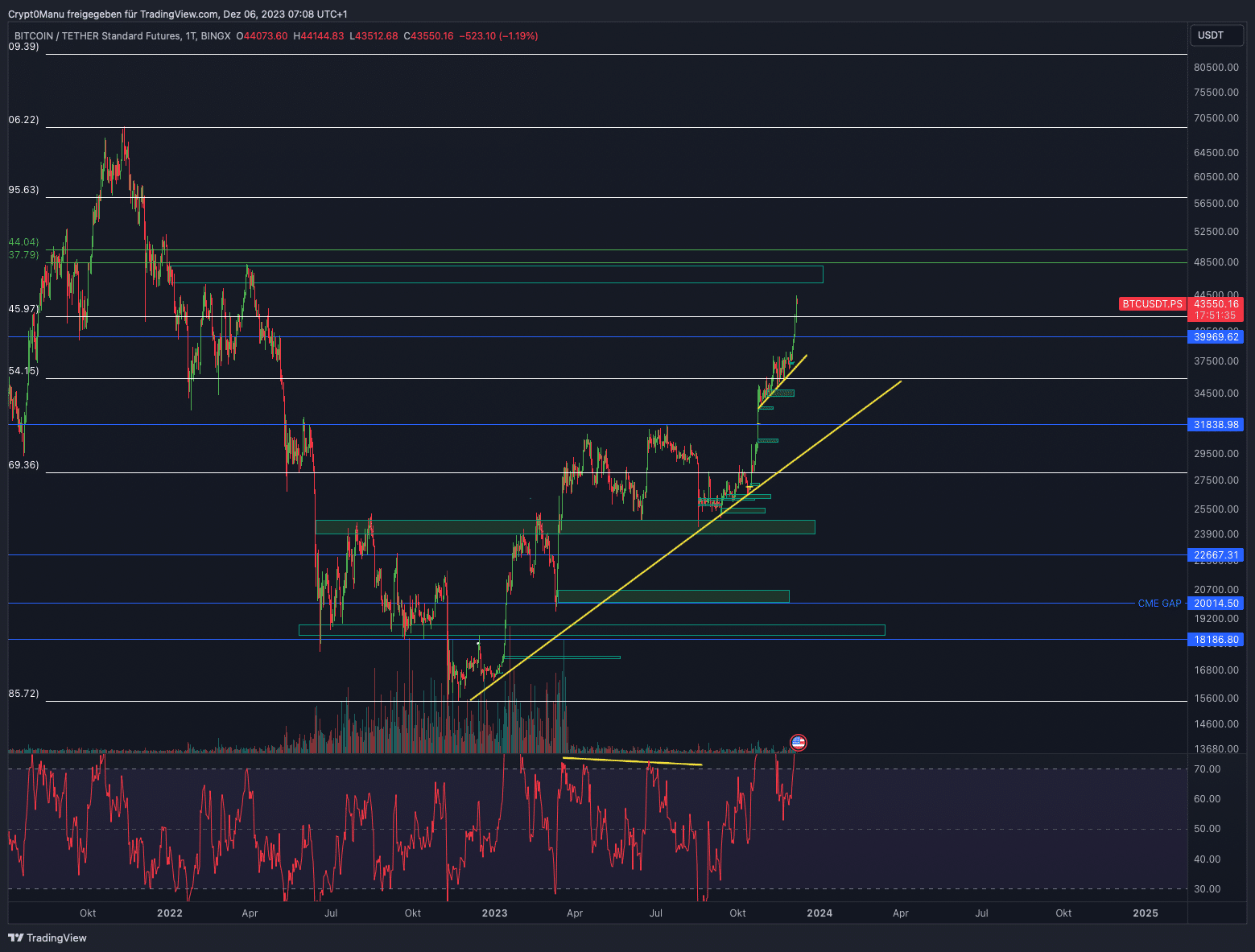Click the 2025 label on time axis
Screen dimensions: 1255x952
click(x=1145, y=913)
